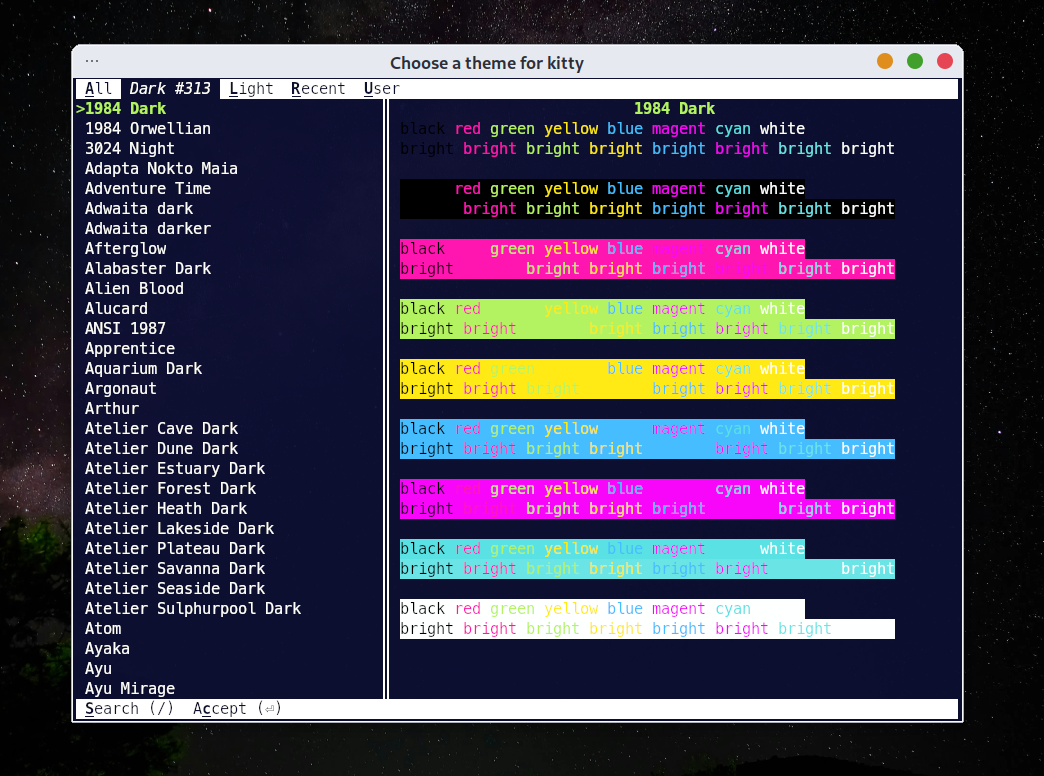Open the Light themes tab
Viewport: 1044px width, 776px height.
[251, 89]
